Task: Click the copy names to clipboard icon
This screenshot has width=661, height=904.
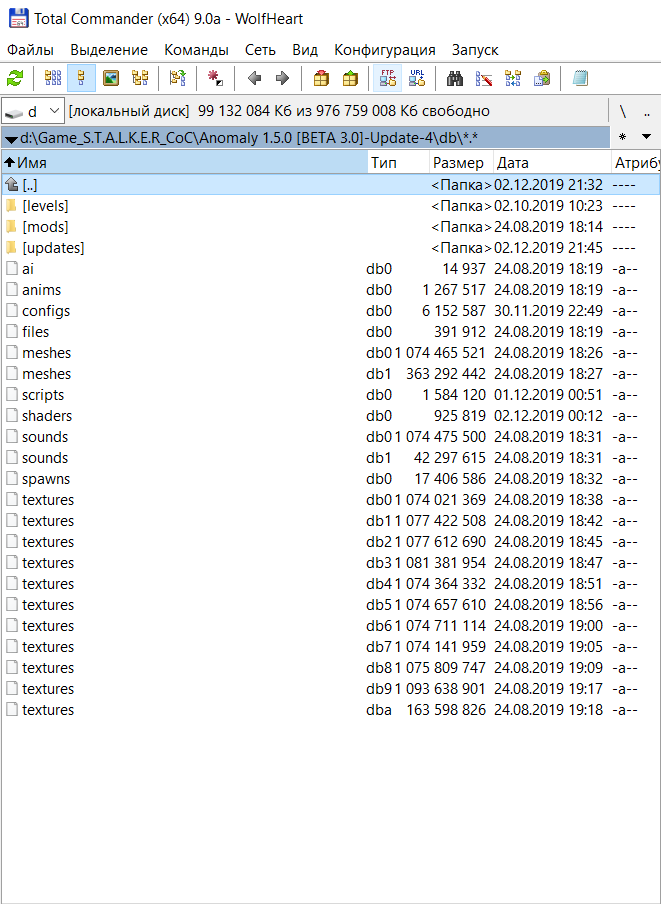Action: (542, 78)
